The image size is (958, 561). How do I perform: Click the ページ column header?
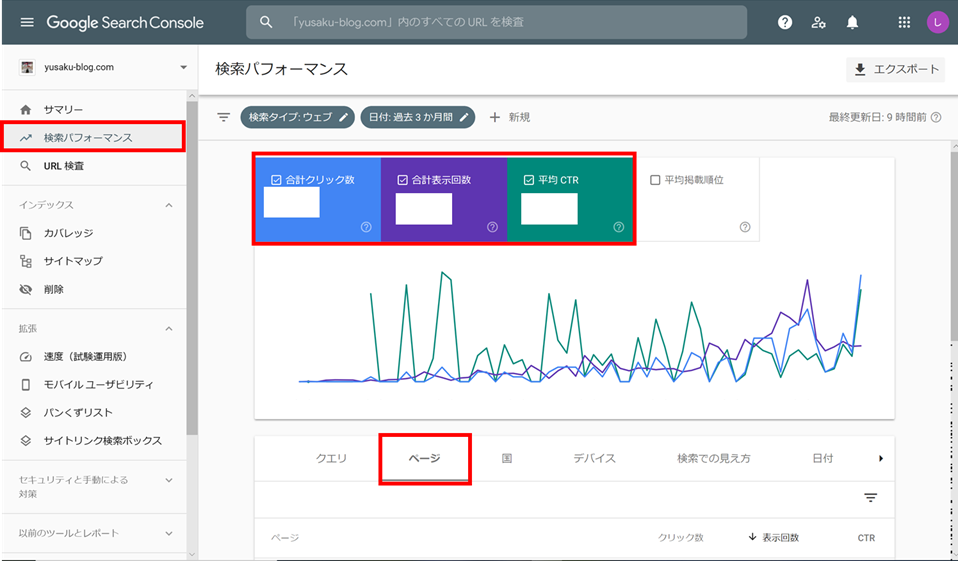pos(285,538)
